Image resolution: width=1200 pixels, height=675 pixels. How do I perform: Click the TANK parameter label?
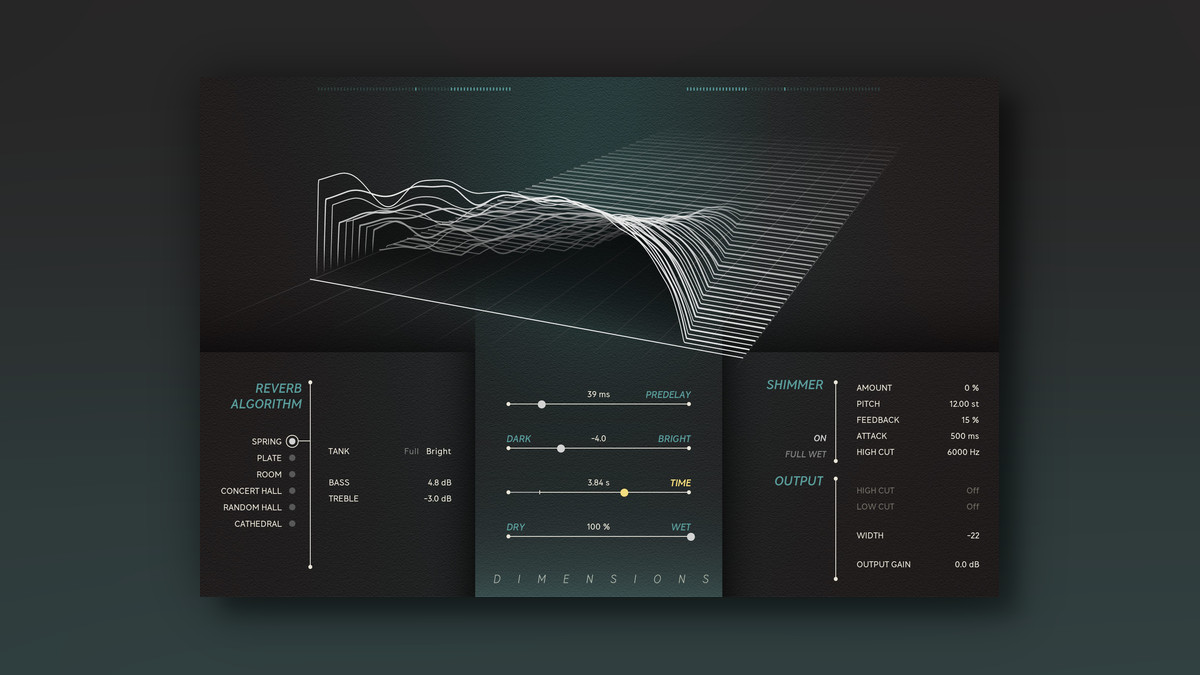click(x=339, y=451)
